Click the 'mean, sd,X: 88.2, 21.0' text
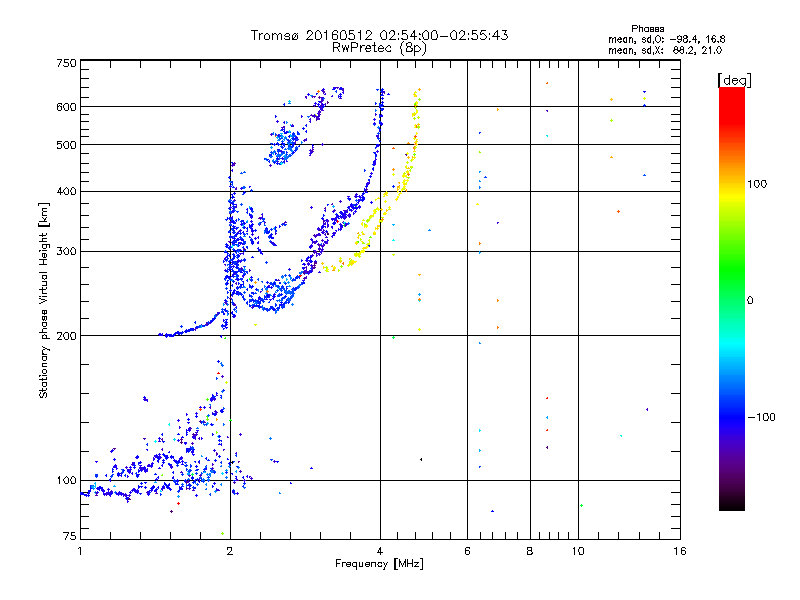This screenshot has width=800, height=600. coord(665,50)
